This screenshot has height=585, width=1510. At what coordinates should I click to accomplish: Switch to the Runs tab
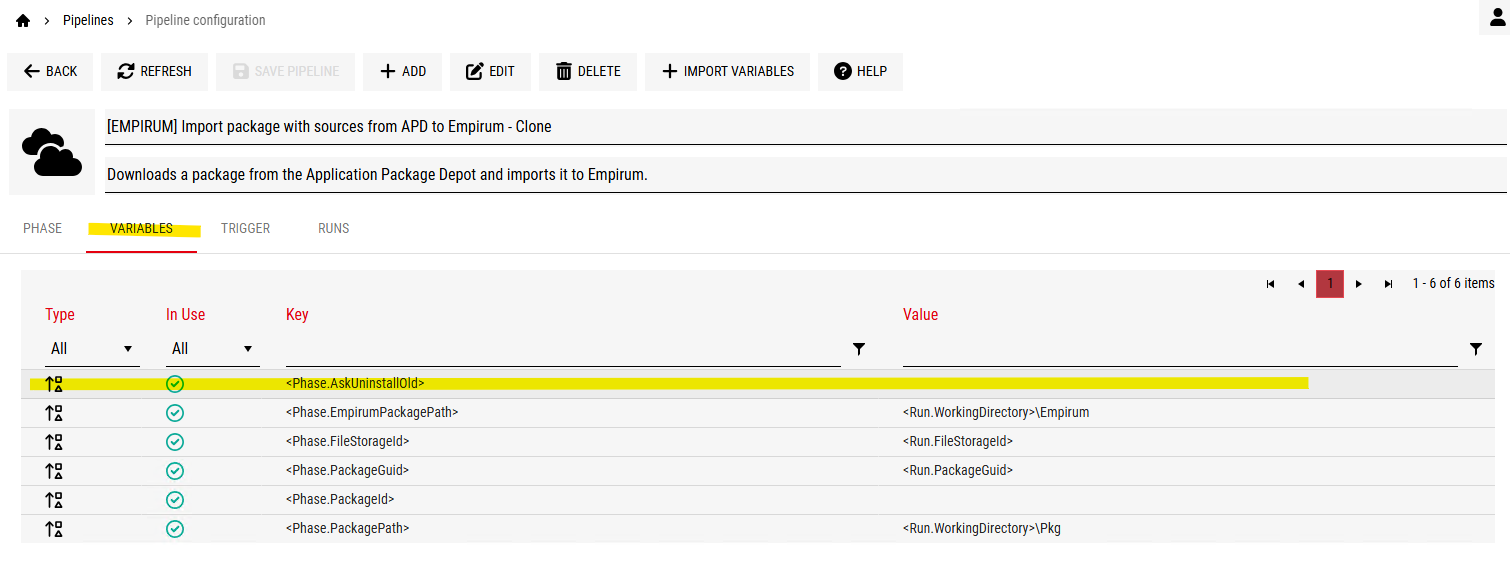tap(333, 229)
